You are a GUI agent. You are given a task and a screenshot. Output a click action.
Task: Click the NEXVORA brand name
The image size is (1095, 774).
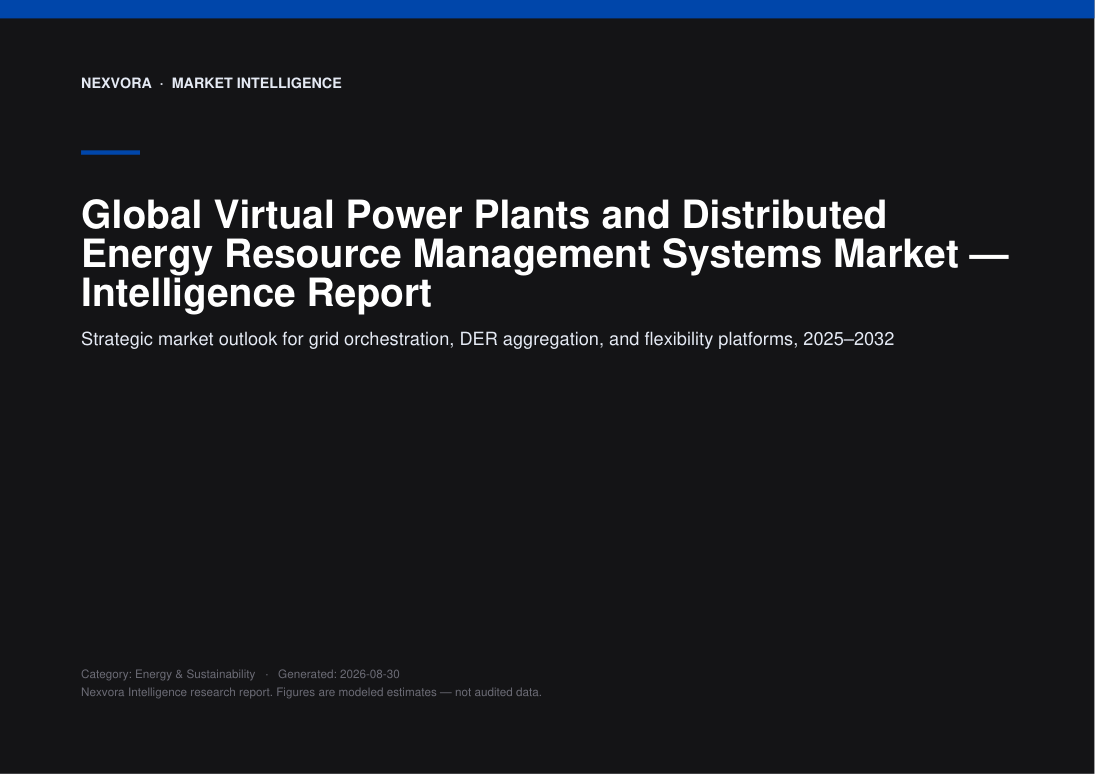[116, 83]
